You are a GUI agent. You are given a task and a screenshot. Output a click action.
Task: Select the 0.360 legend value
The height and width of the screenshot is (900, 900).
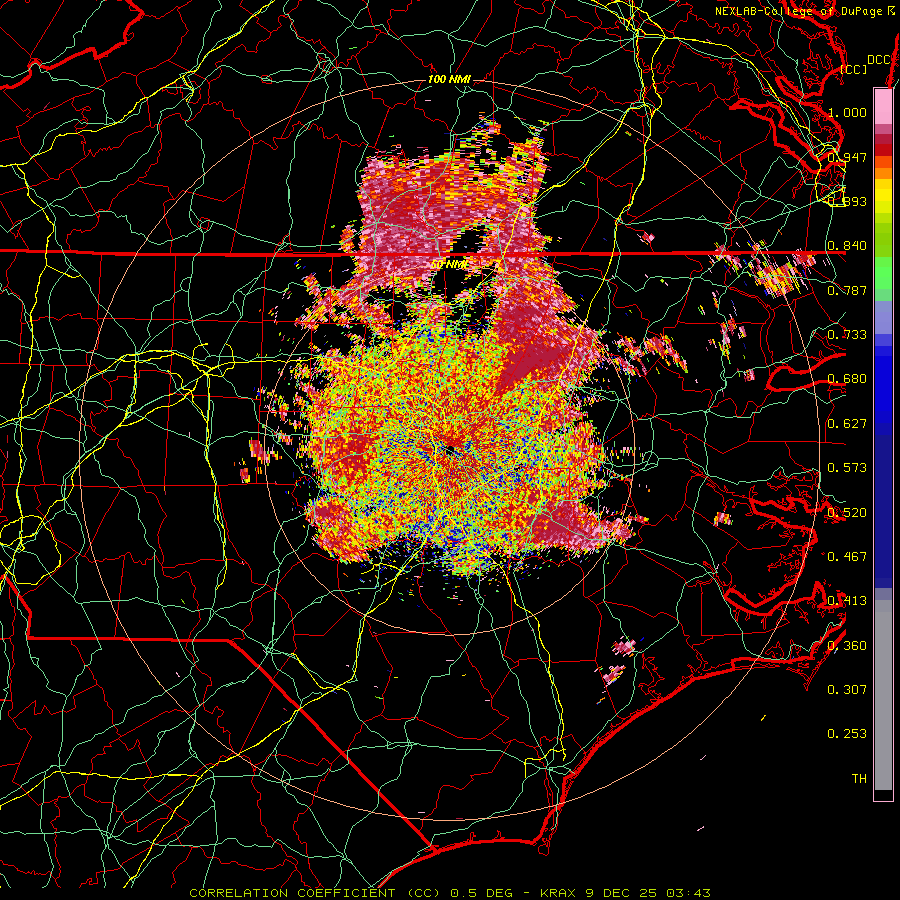tap(847, 646)
